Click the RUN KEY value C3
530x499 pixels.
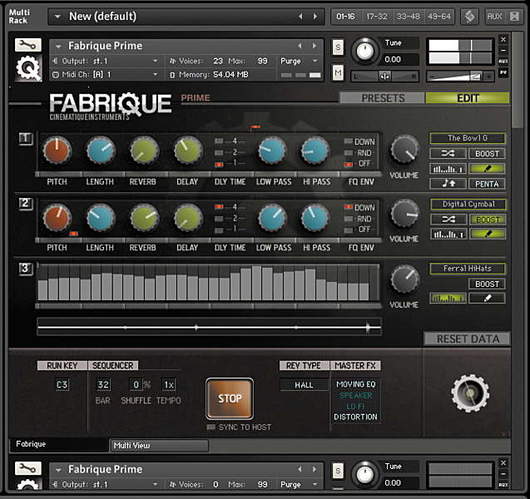(62, 385)
